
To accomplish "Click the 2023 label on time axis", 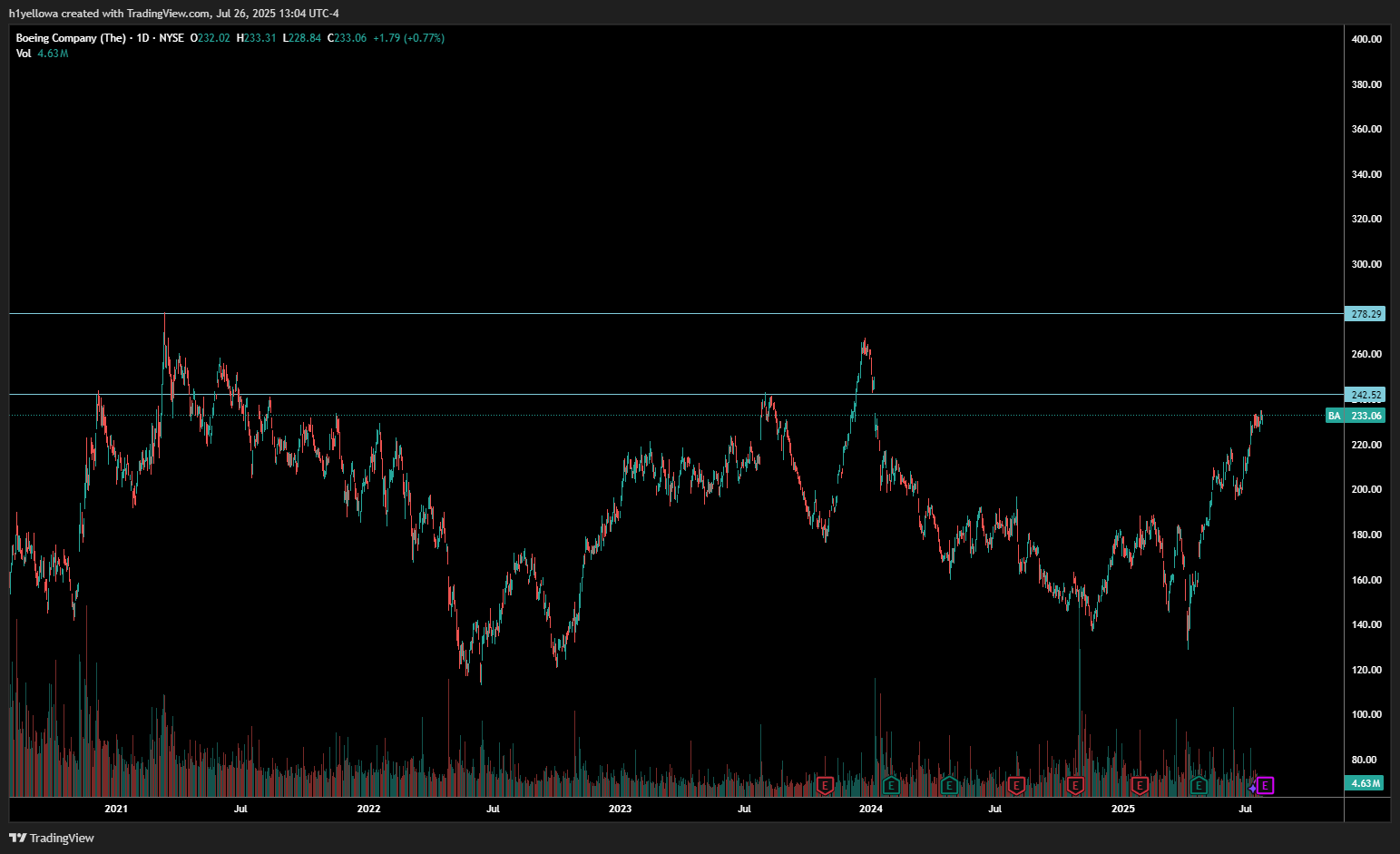I will click(x=620, y=809).
